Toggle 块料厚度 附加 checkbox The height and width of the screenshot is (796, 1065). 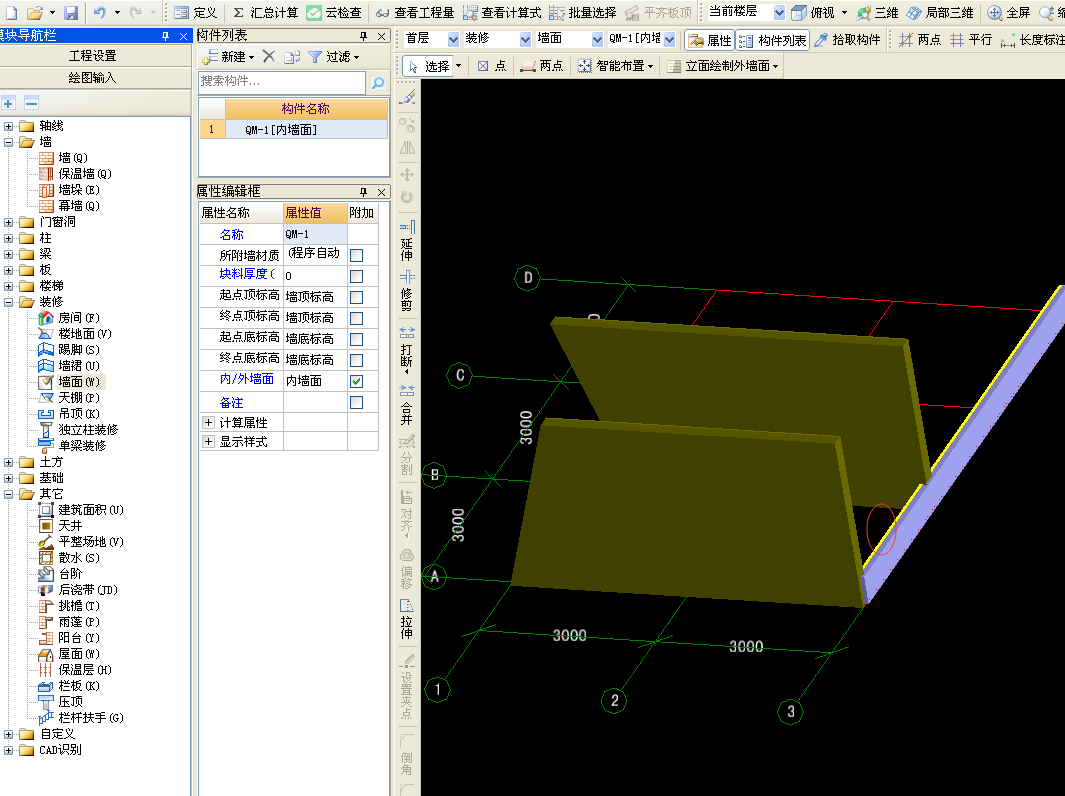(x=356, y=276)
